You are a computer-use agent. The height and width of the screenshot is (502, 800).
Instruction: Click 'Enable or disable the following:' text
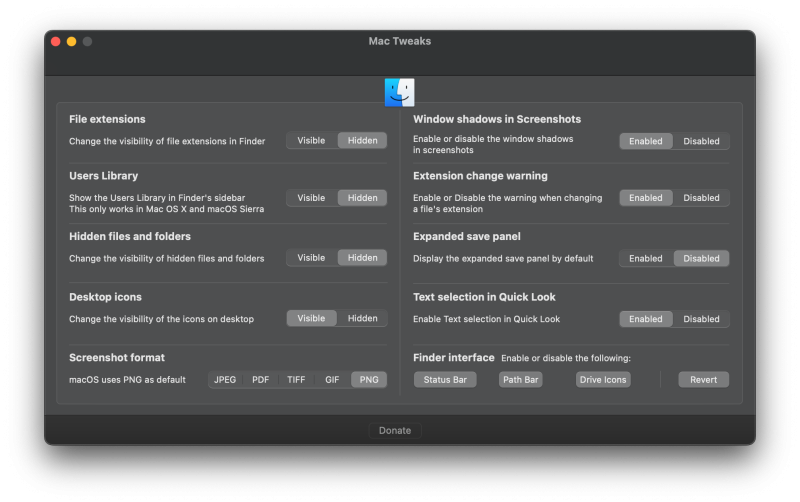pyautogui.click(x=566, y=358)
